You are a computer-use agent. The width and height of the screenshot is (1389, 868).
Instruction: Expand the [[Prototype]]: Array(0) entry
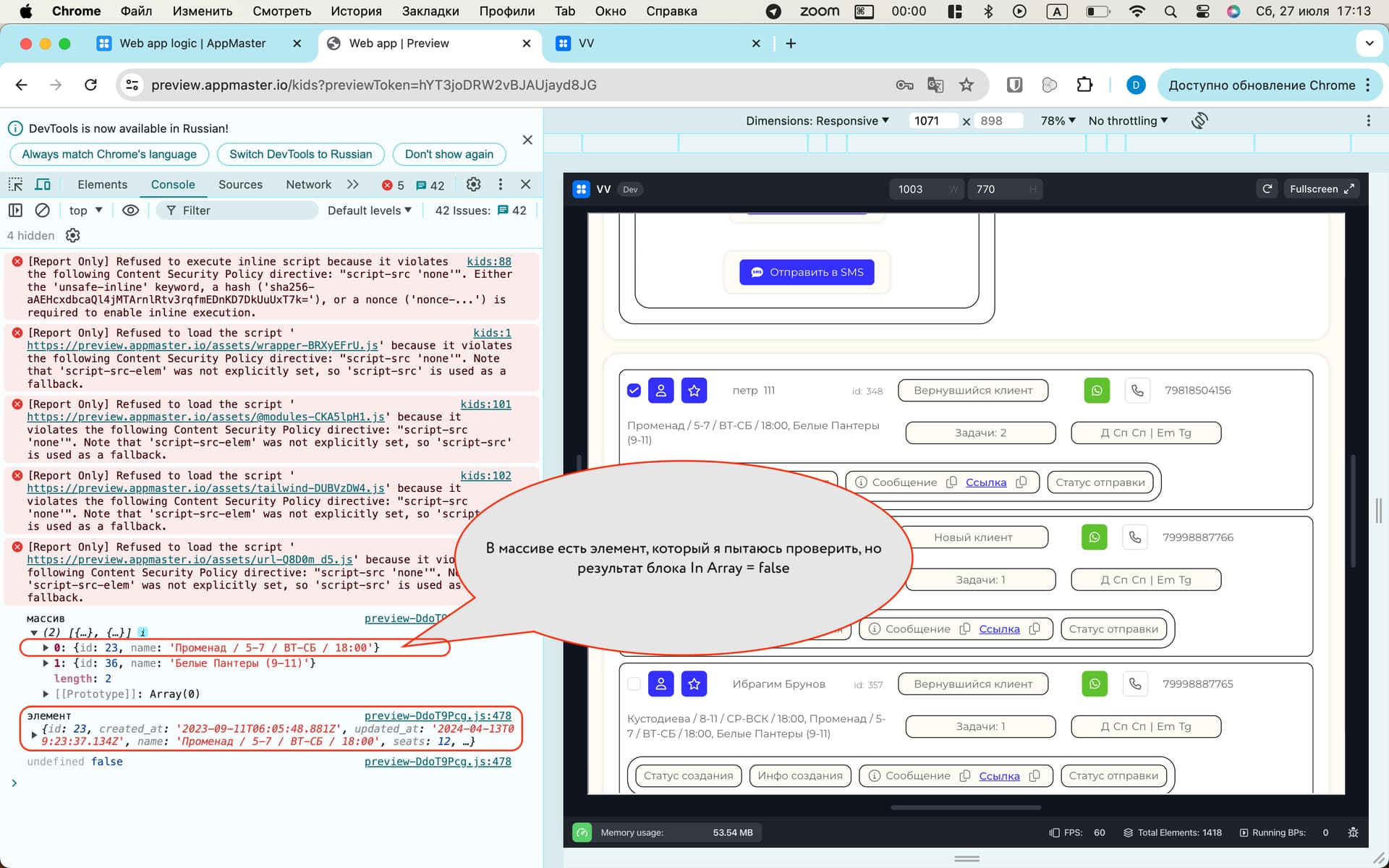46,694
